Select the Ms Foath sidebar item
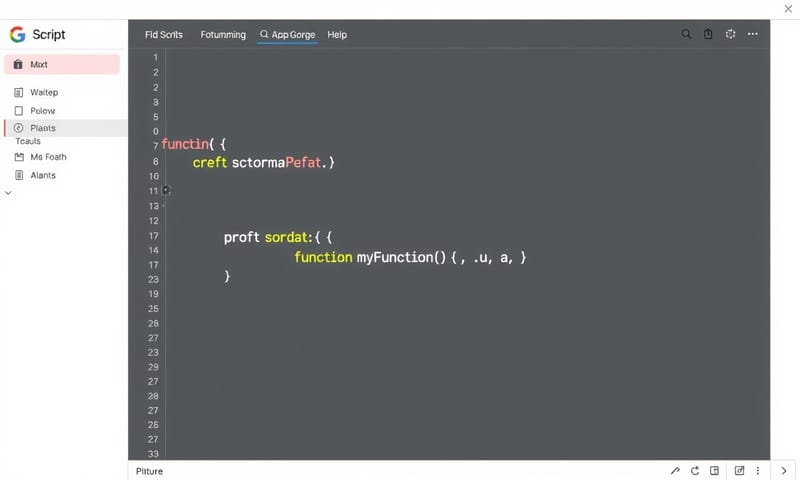The image size is (800, 480). click(48, 157)
